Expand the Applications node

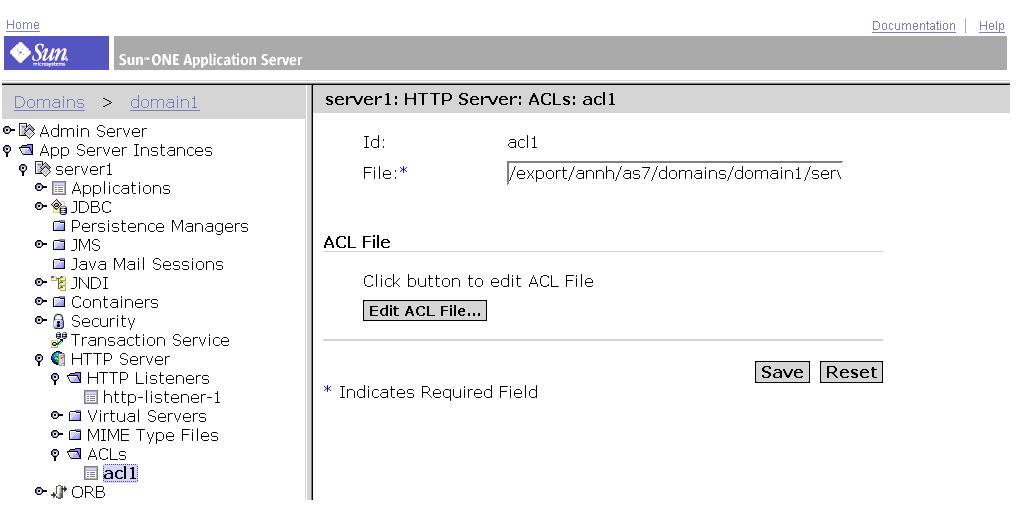[40, 188]
